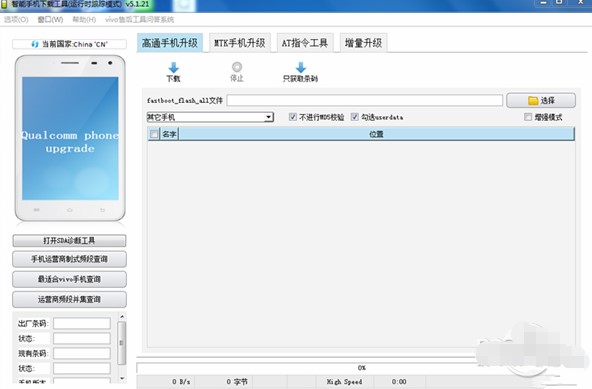Open the 窗口(W) menu
592x389 pixels.
tap(50, 20)
